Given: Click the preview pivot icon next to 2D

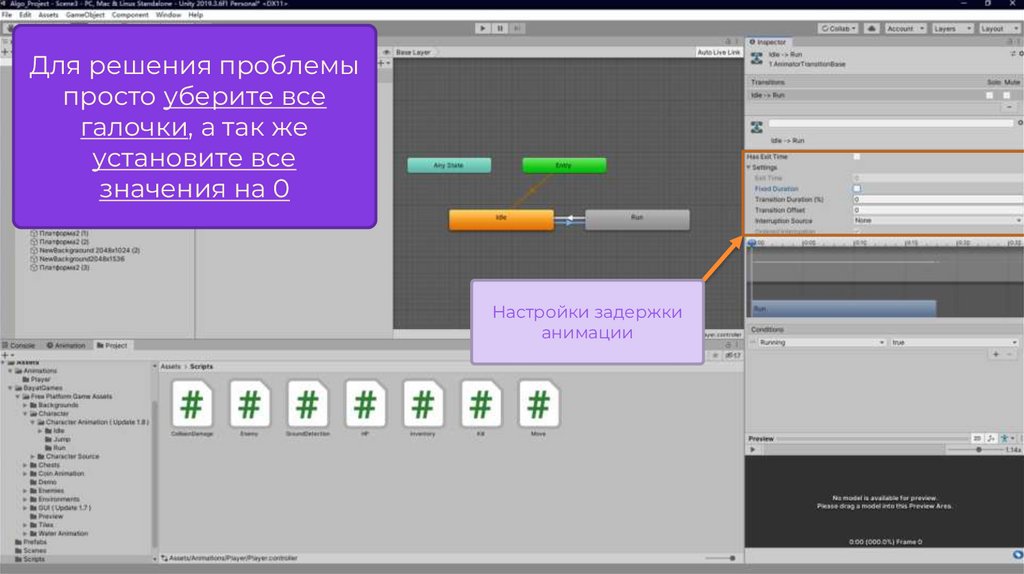Looking at the screenshot, I should click(991, 438).
